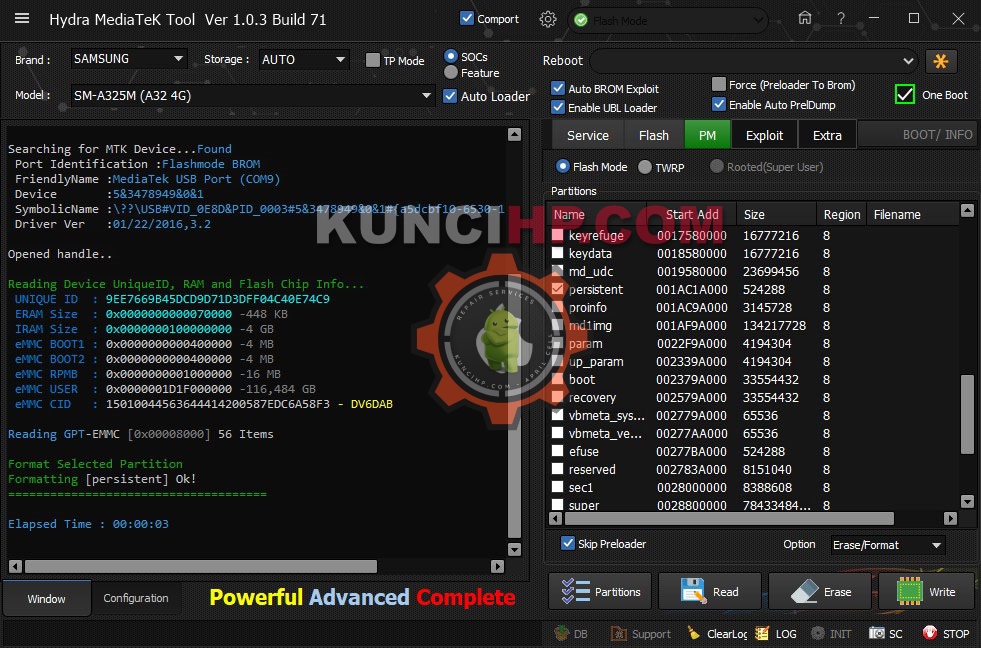Click partition list scroll-down arrow
This screenshot has width=981, height=648.
click(x=967, y=501)
